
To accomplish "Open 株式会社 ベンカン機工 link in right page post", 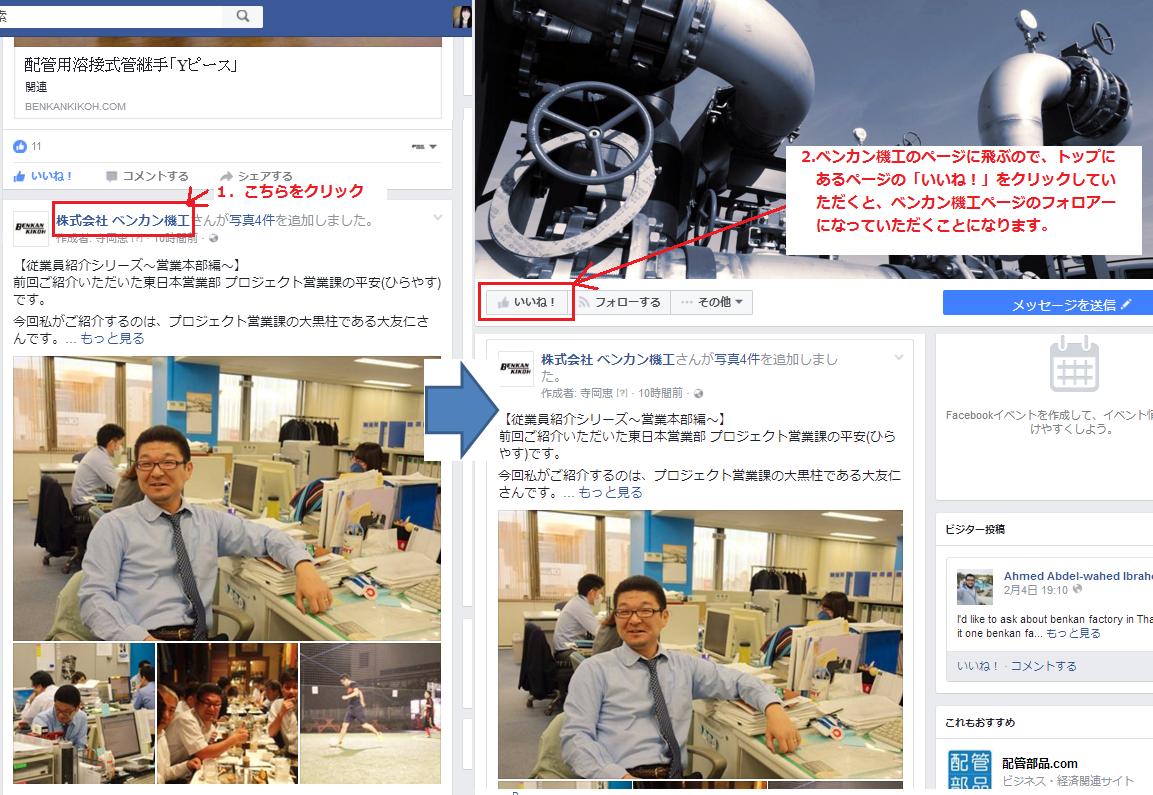I will (607, 359).
